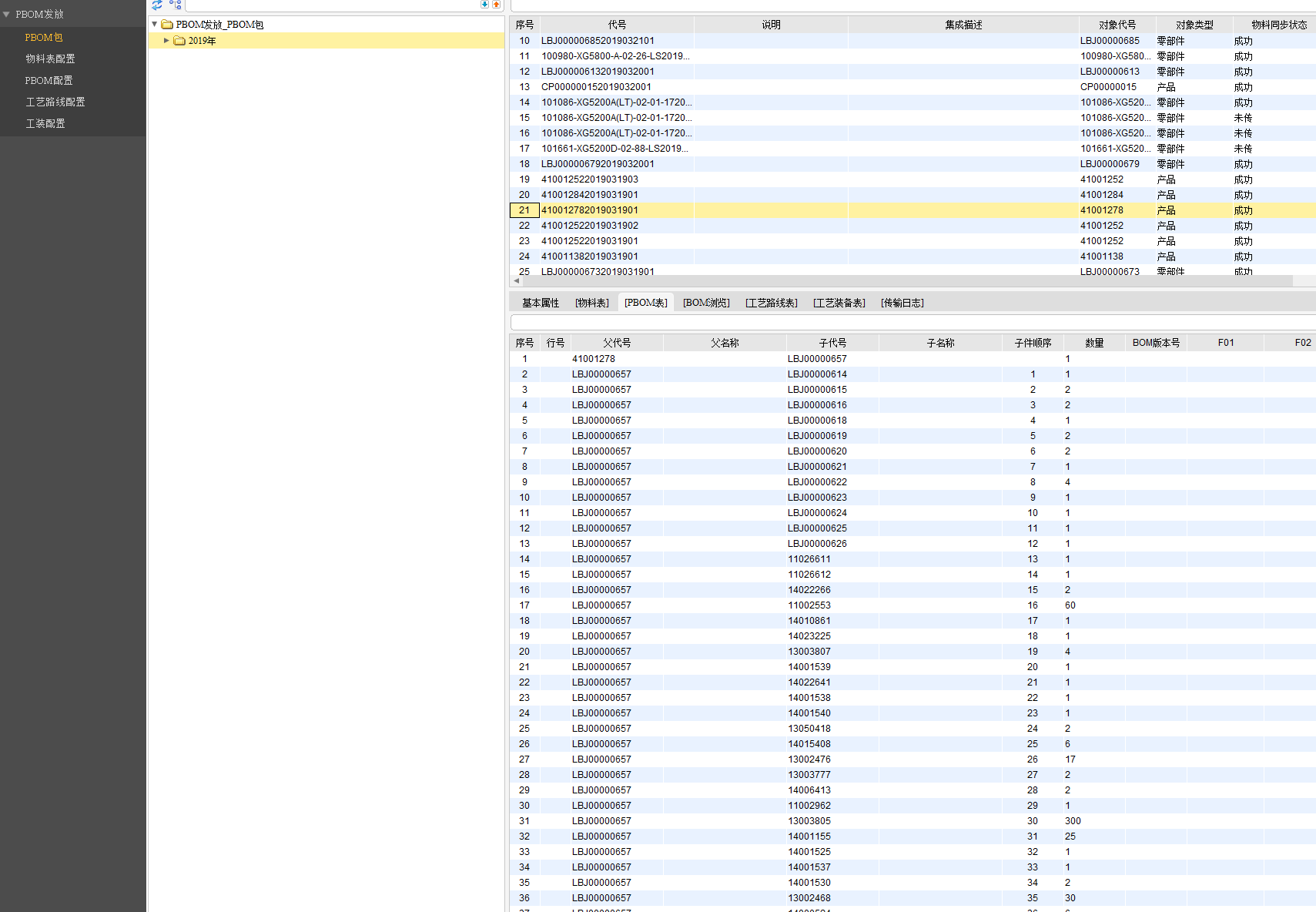1316x912 pixels.
Task: Click the 2019年 folder icon
Action: click(x=179, y=41)
